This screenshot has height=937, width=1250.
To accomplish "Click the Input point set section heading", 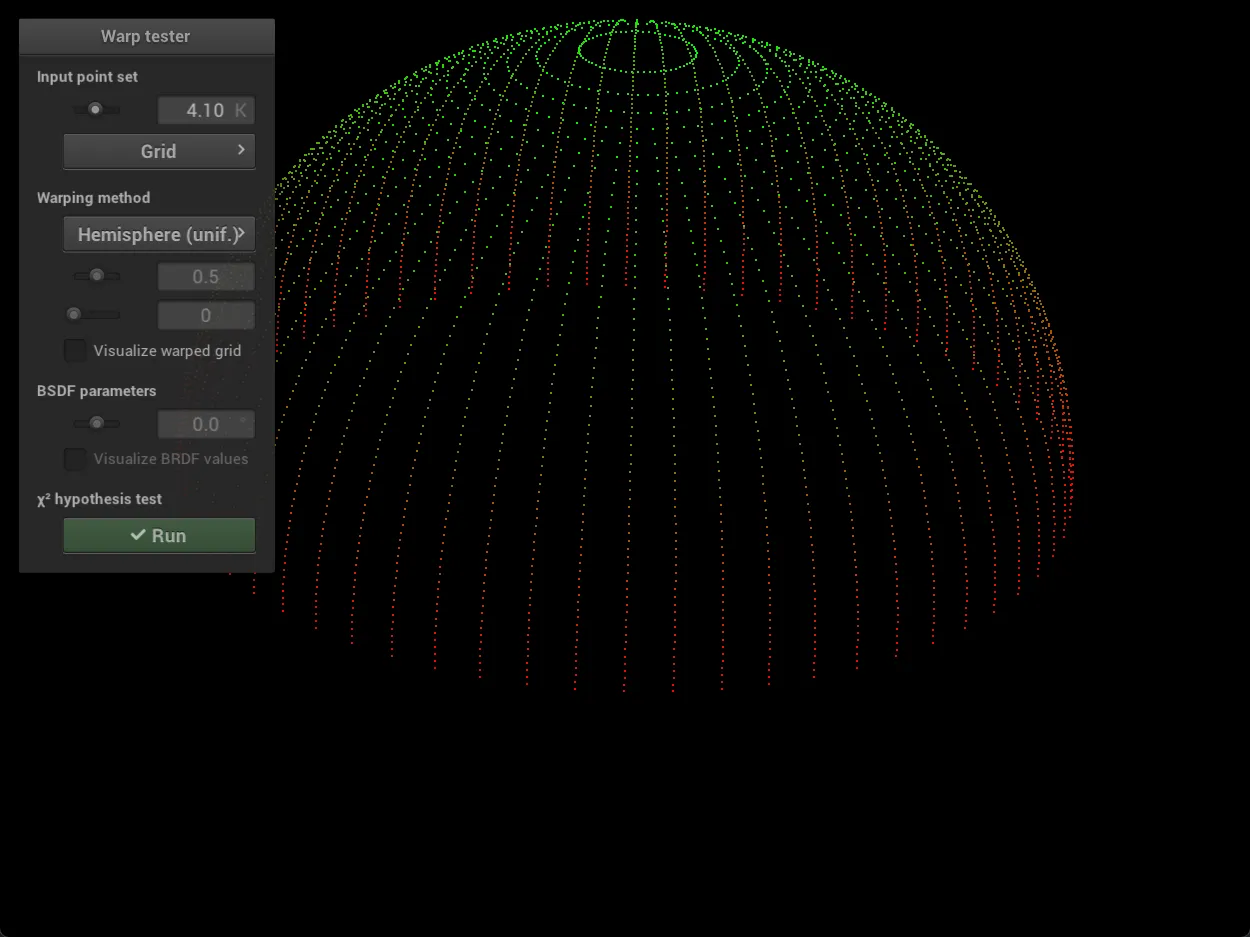I will click(x=87, y=76).
